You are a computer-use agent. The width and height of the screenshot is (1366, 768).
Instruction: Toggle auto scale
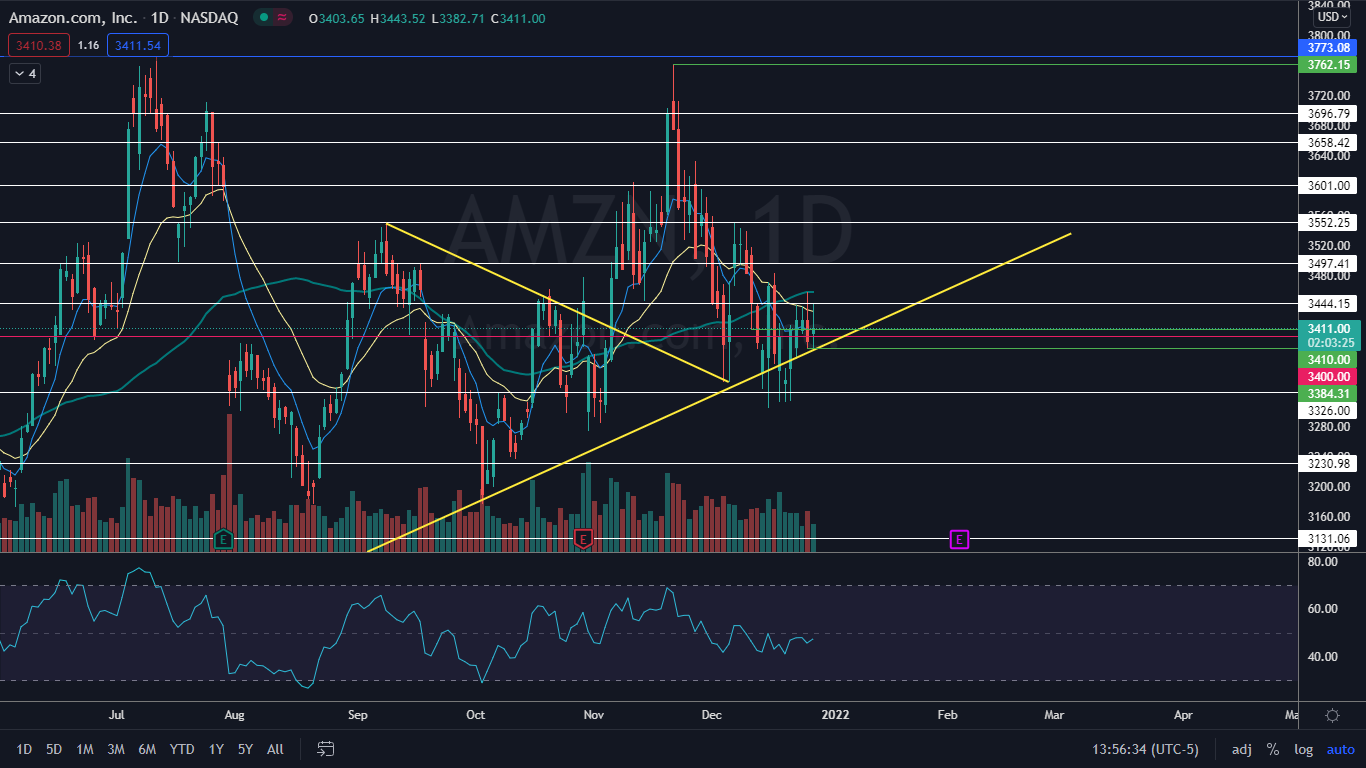tap(1341, 749)
